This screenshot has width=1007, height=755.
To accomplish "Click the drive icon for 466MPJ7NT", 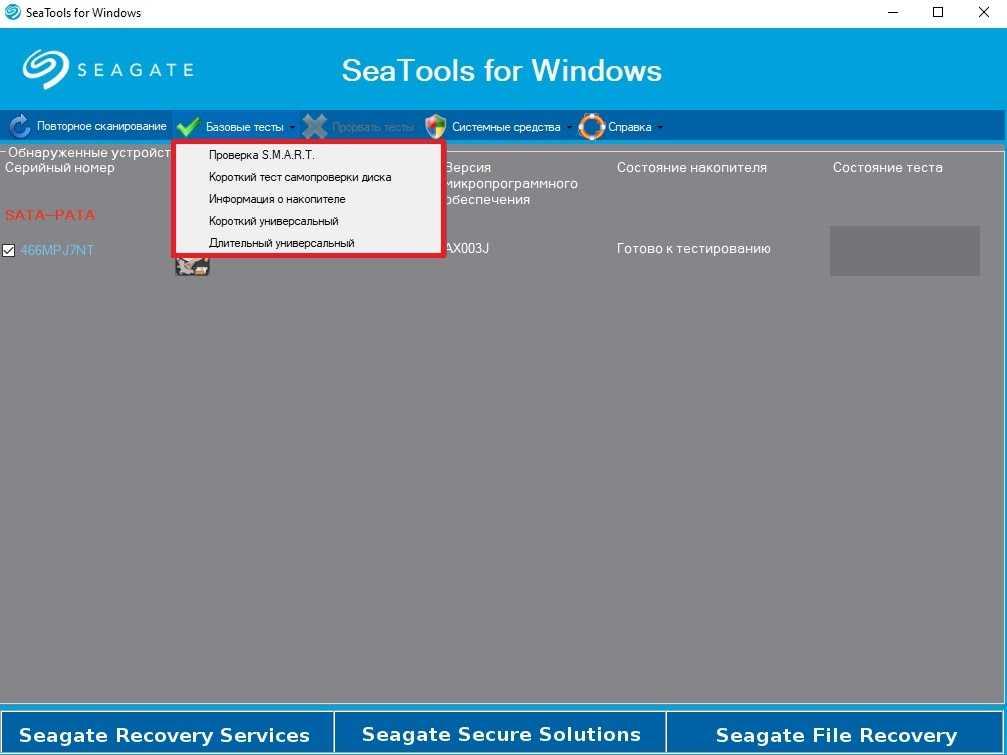I will pyautogui.click(x=192, y=266).
